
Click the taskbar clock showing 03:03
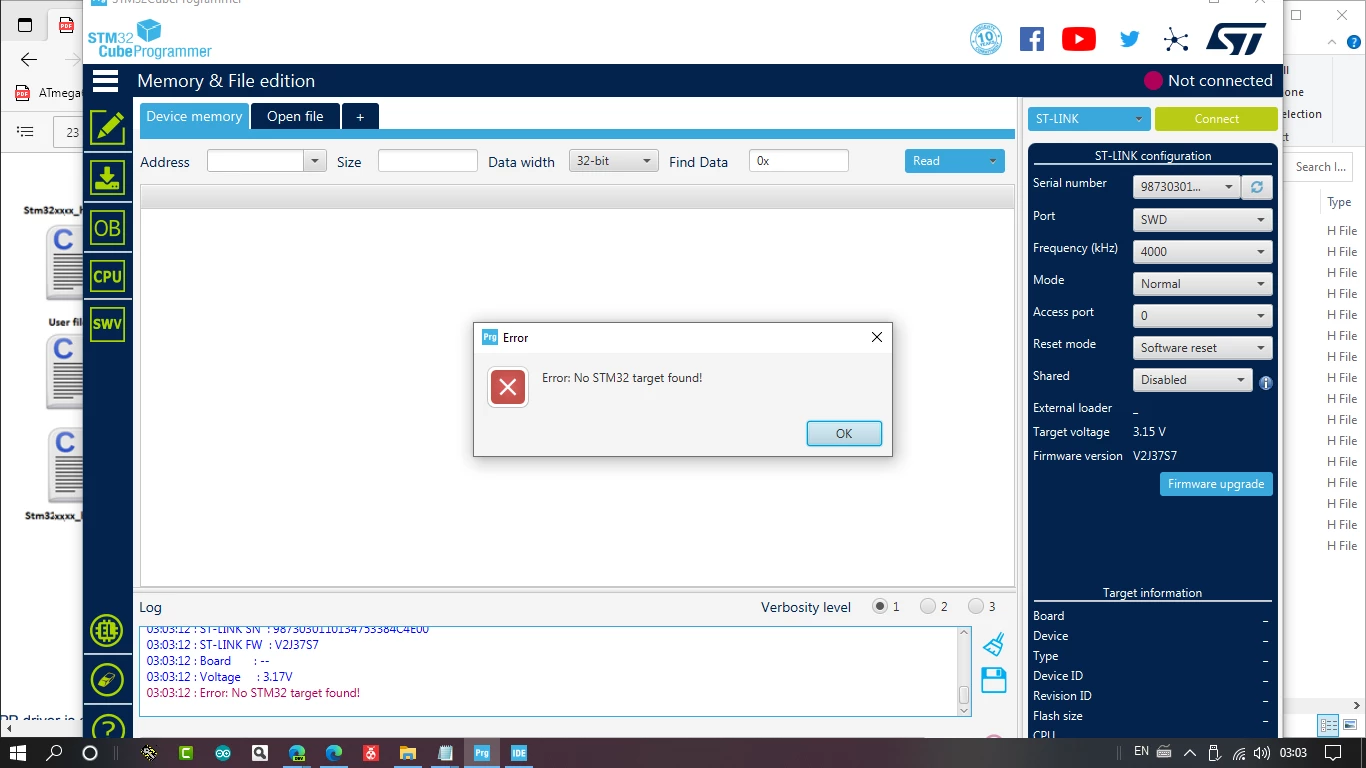tap(1293, 753)
